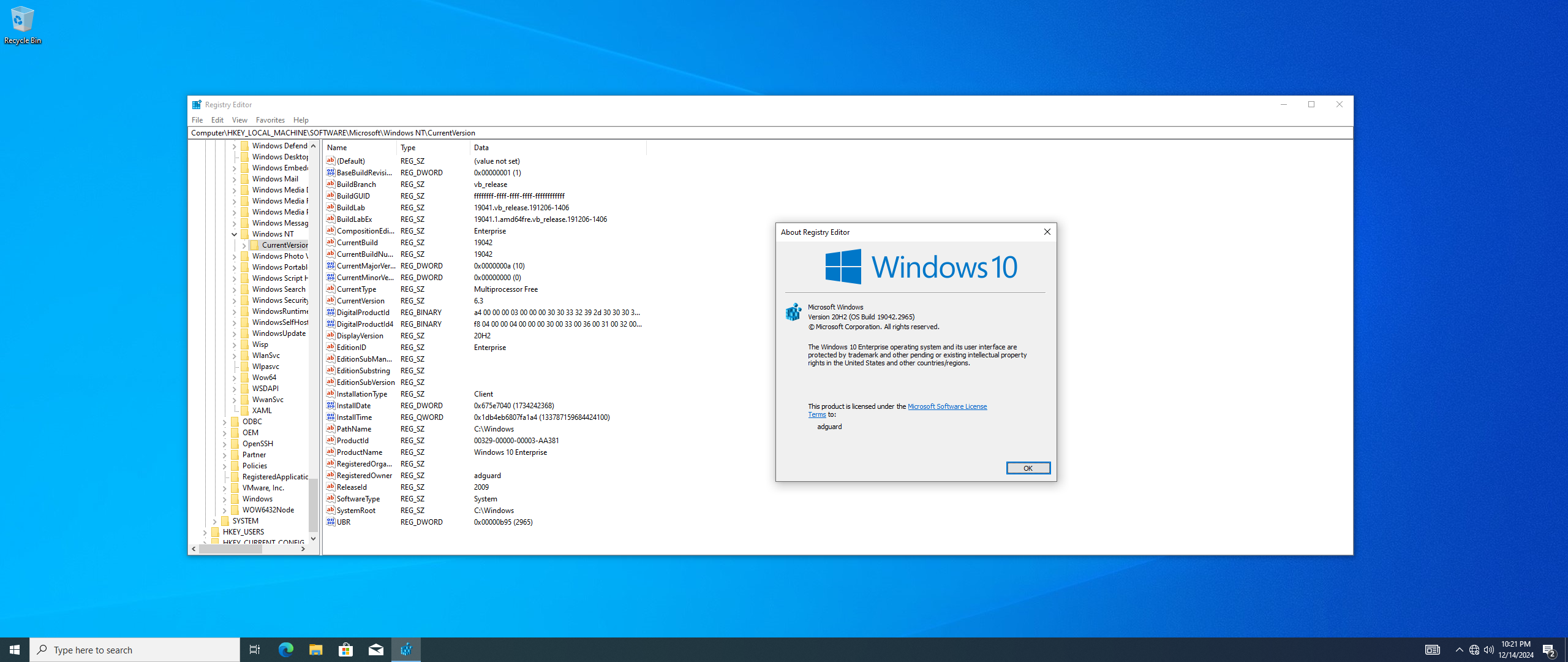Select the ProductId value row
The height and width of the screenshot is (662, 1568).
click(485, 440)
